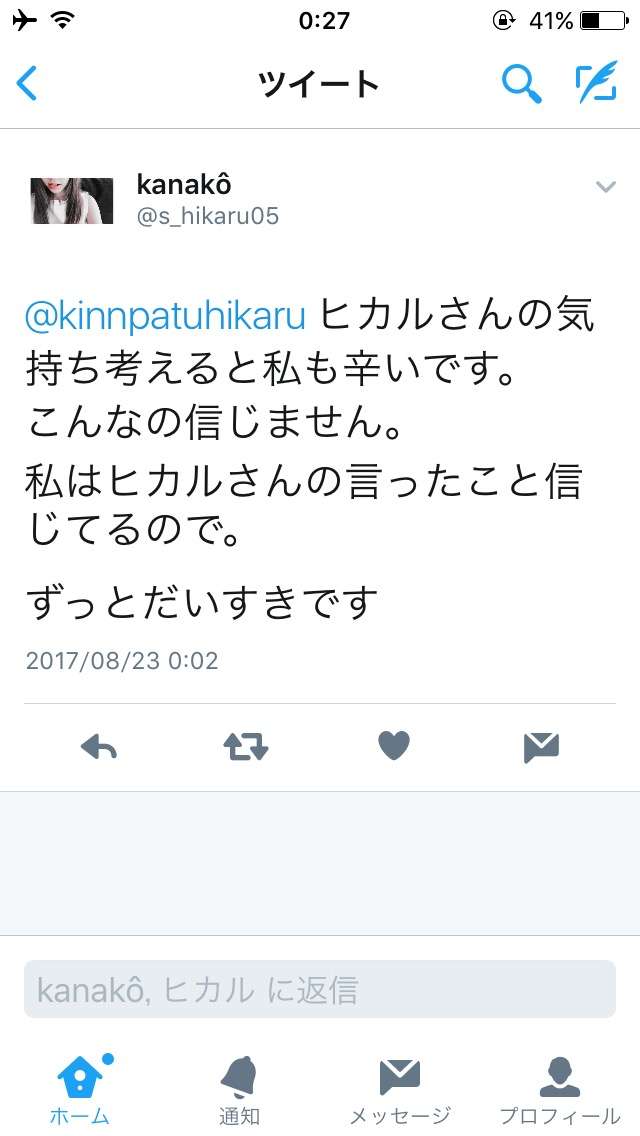Tap the kanakô display name

point(184,185)
